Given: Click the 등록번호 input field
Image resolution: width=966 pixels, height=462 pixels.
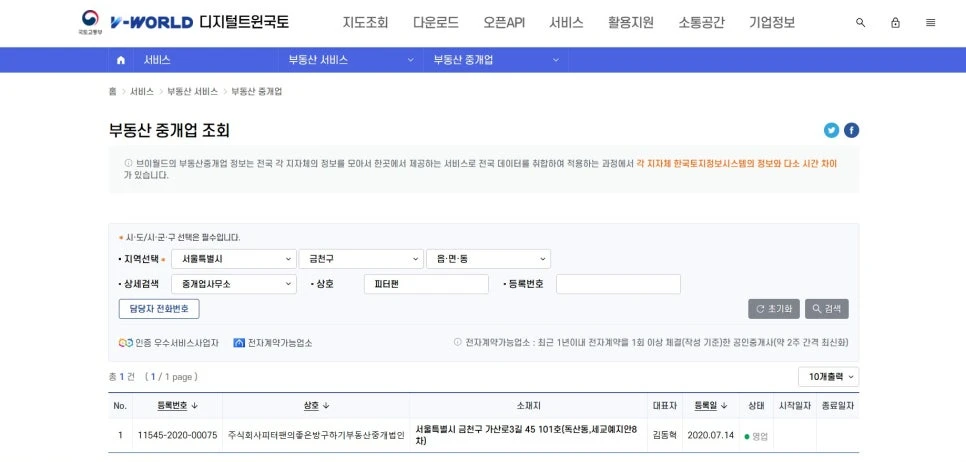Looking at the screenshot, I should (x=618, y=284).
